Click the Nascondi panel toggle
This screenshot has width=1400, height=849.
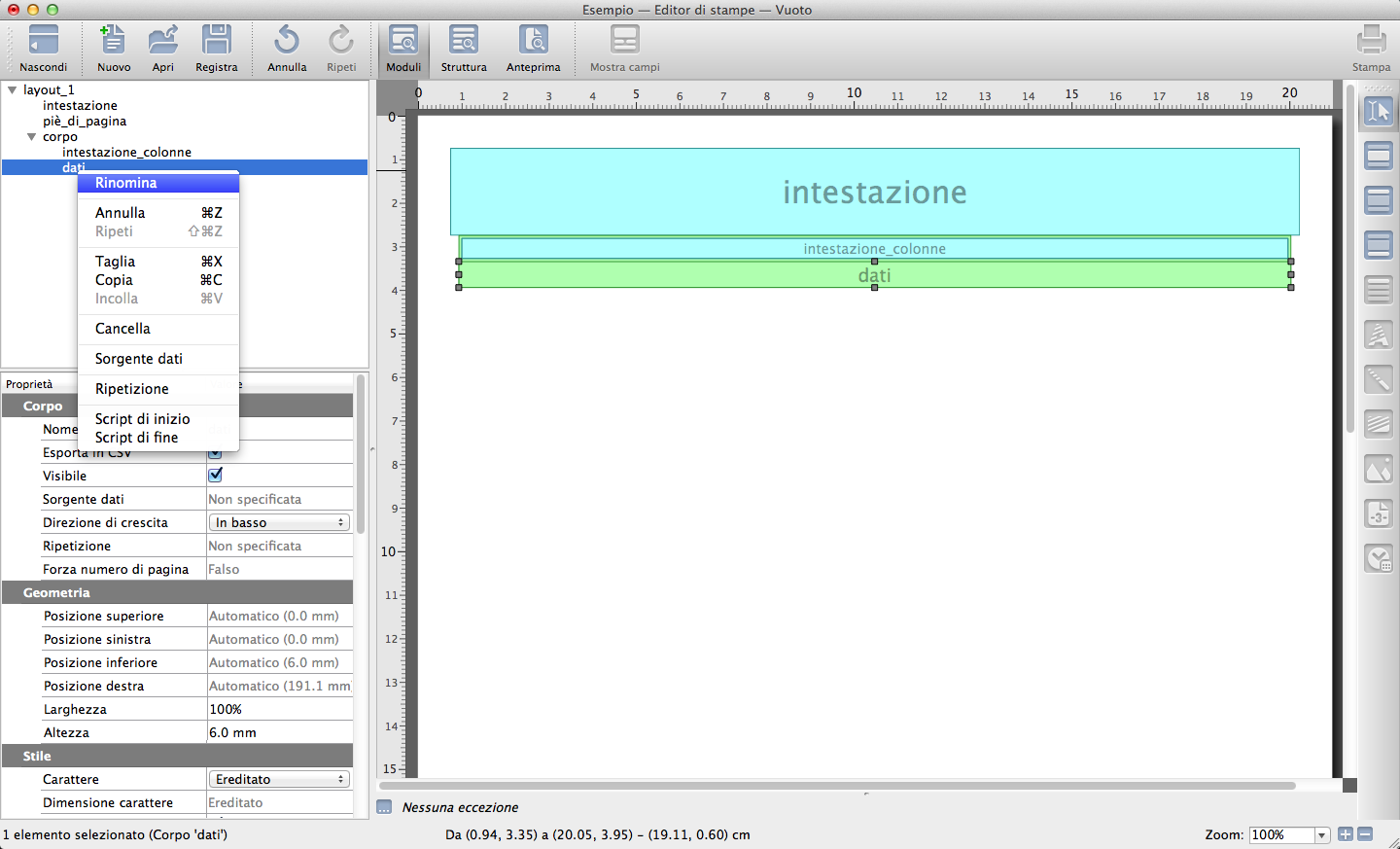point(44,41)
